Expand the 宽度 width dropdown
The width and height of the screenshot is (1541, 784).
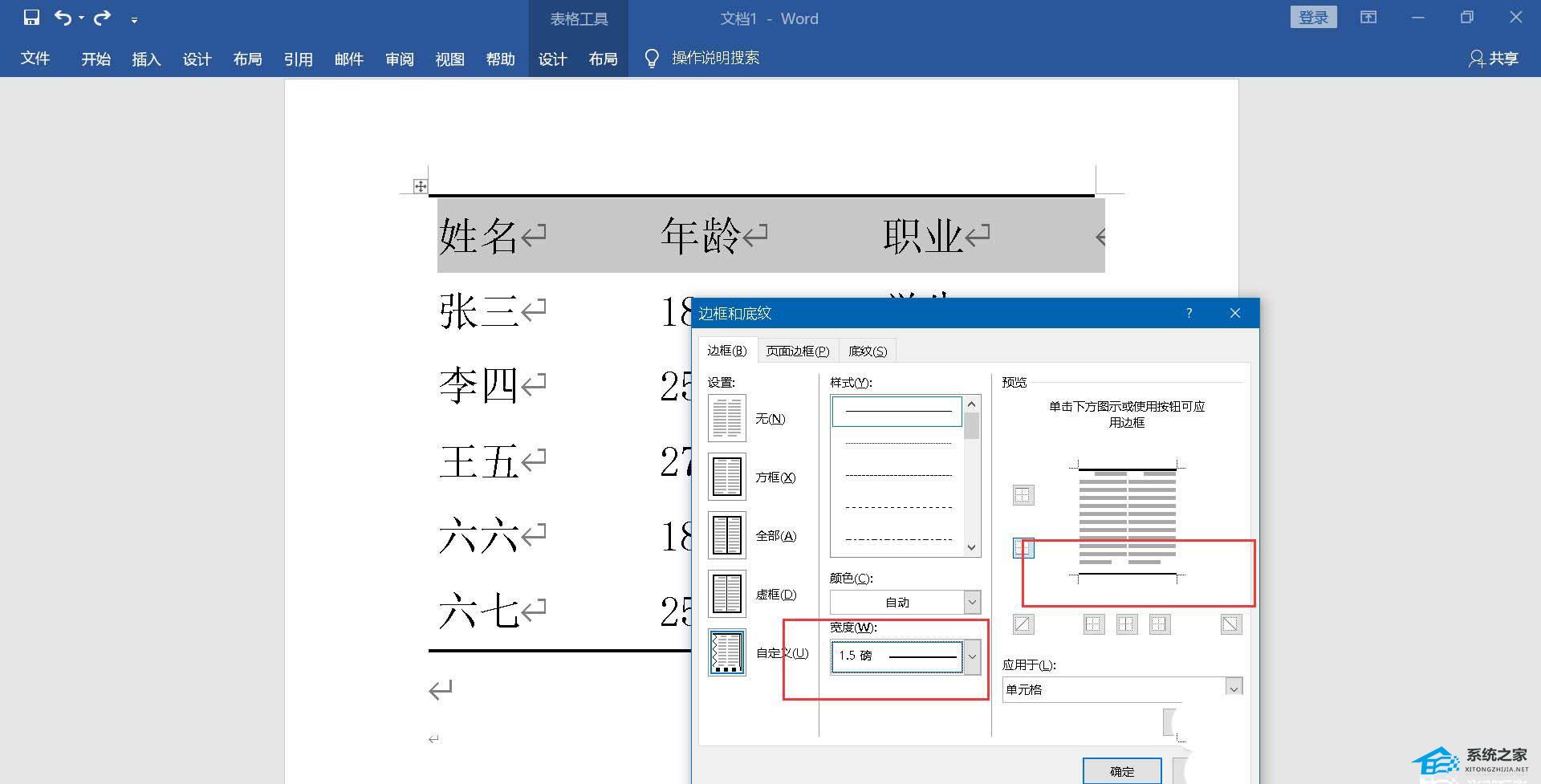tap(972, 656)
